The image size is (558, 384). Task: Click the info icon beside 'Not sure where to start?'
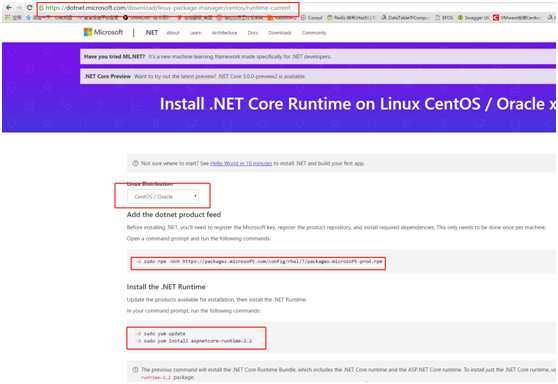[x=135, y=163]
